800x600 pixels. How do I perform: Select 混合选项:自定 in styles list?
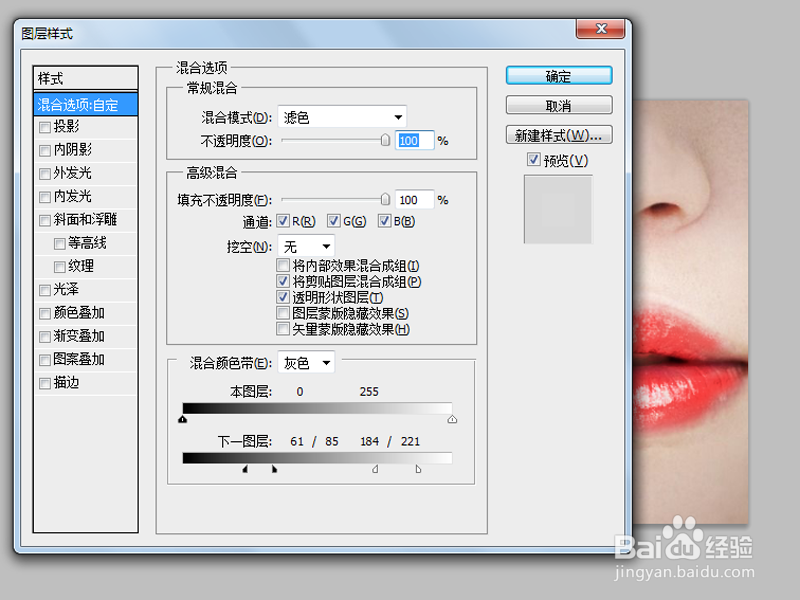pyautogui.click(x=86, y=105)
